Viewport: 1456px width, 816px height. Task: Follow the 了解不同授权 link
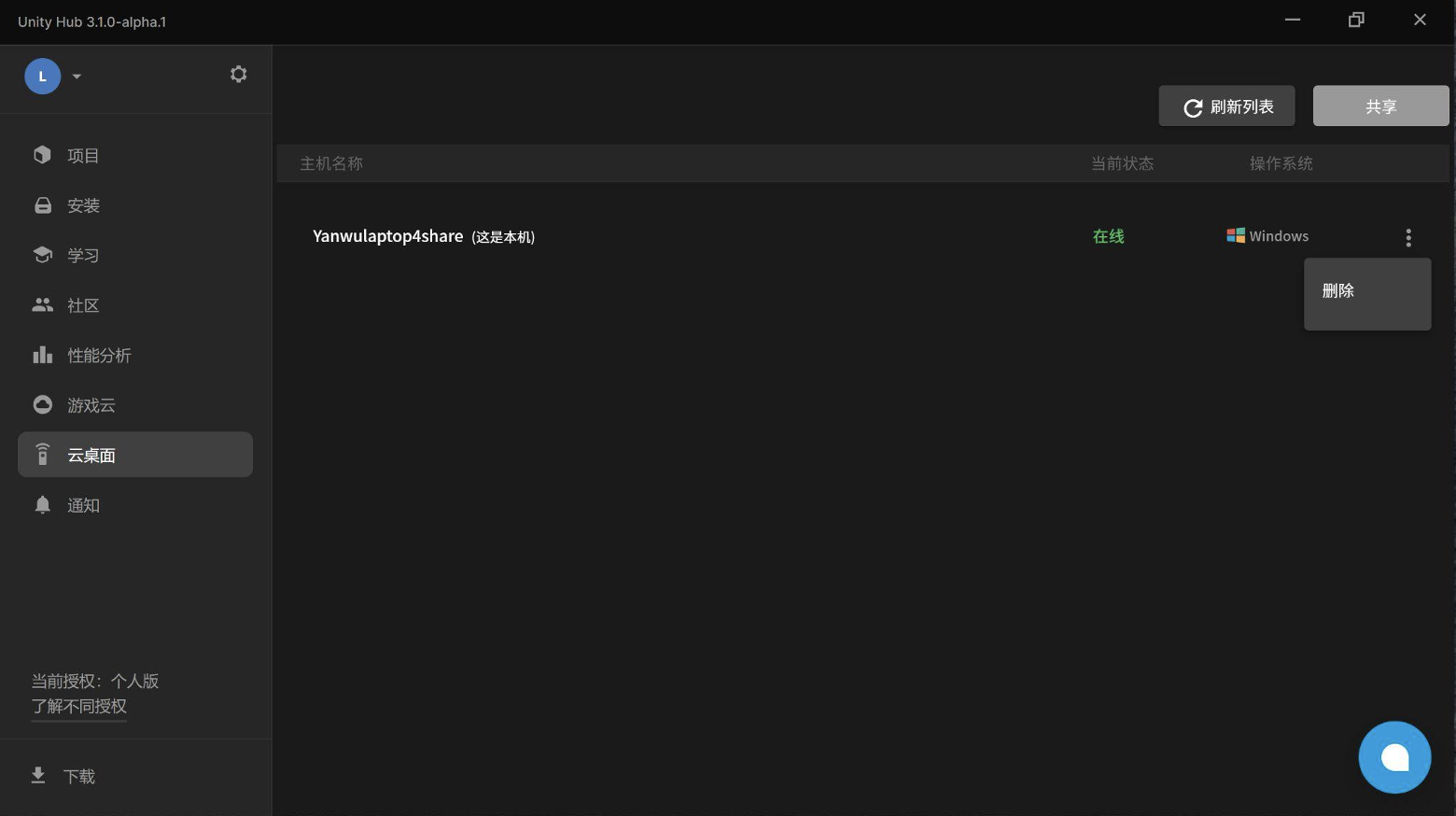(78, 707)
